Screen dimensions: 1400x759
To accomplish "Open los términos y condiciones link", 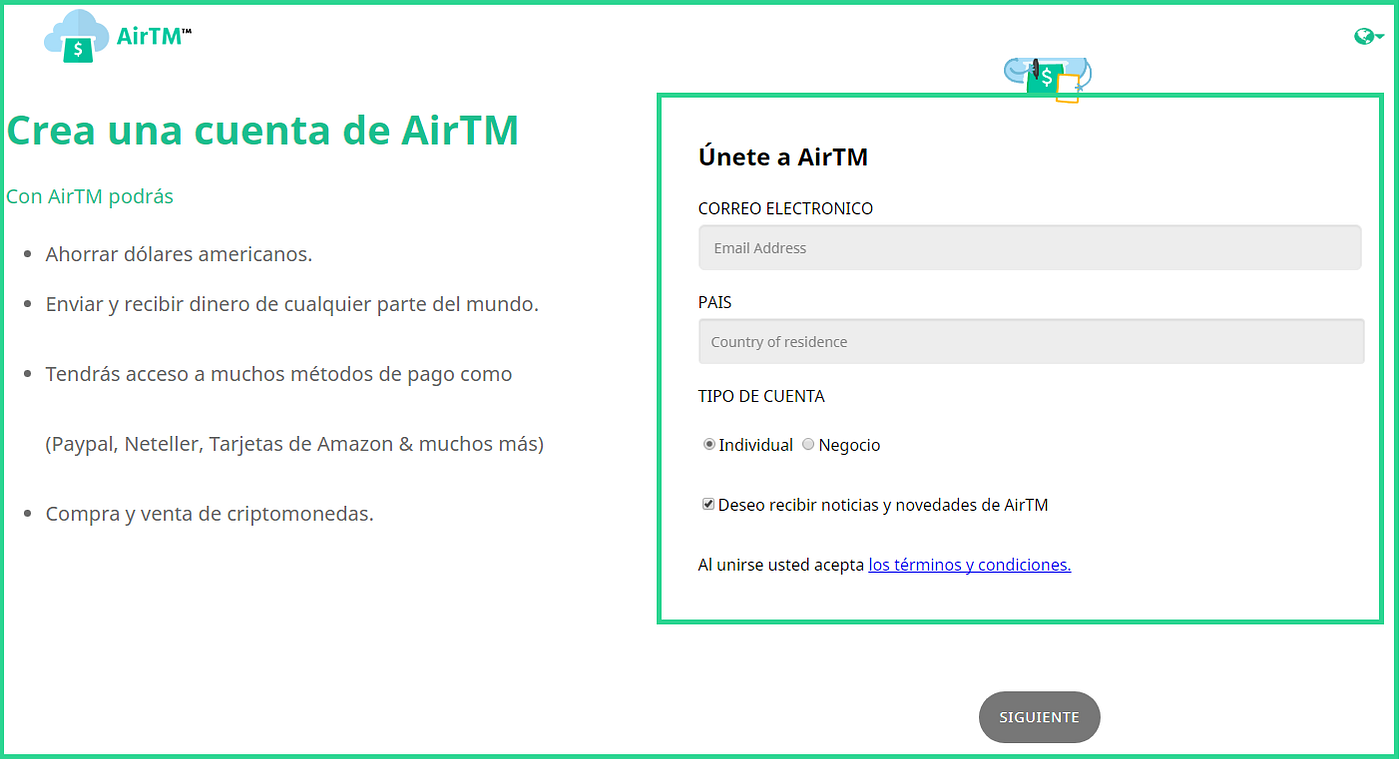I will [970, 565].
